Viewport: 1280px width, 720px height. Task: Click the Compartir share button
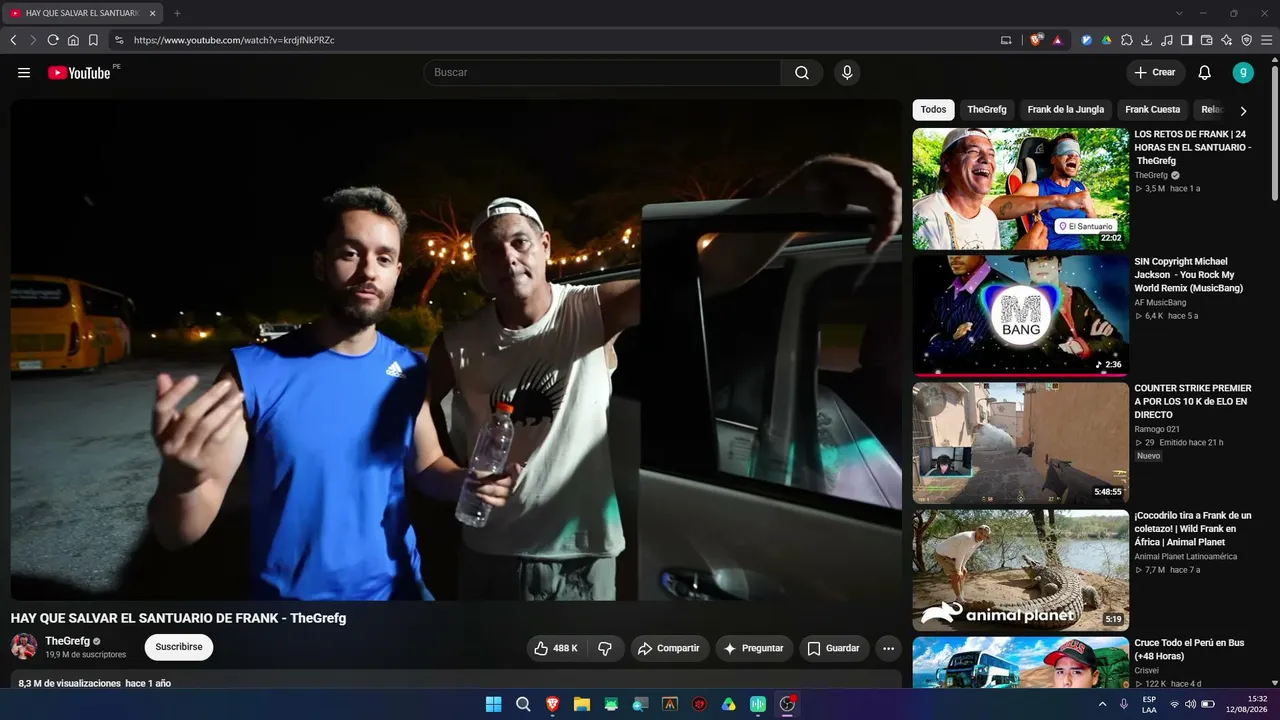pyautogui.click(x=669, y=648)
